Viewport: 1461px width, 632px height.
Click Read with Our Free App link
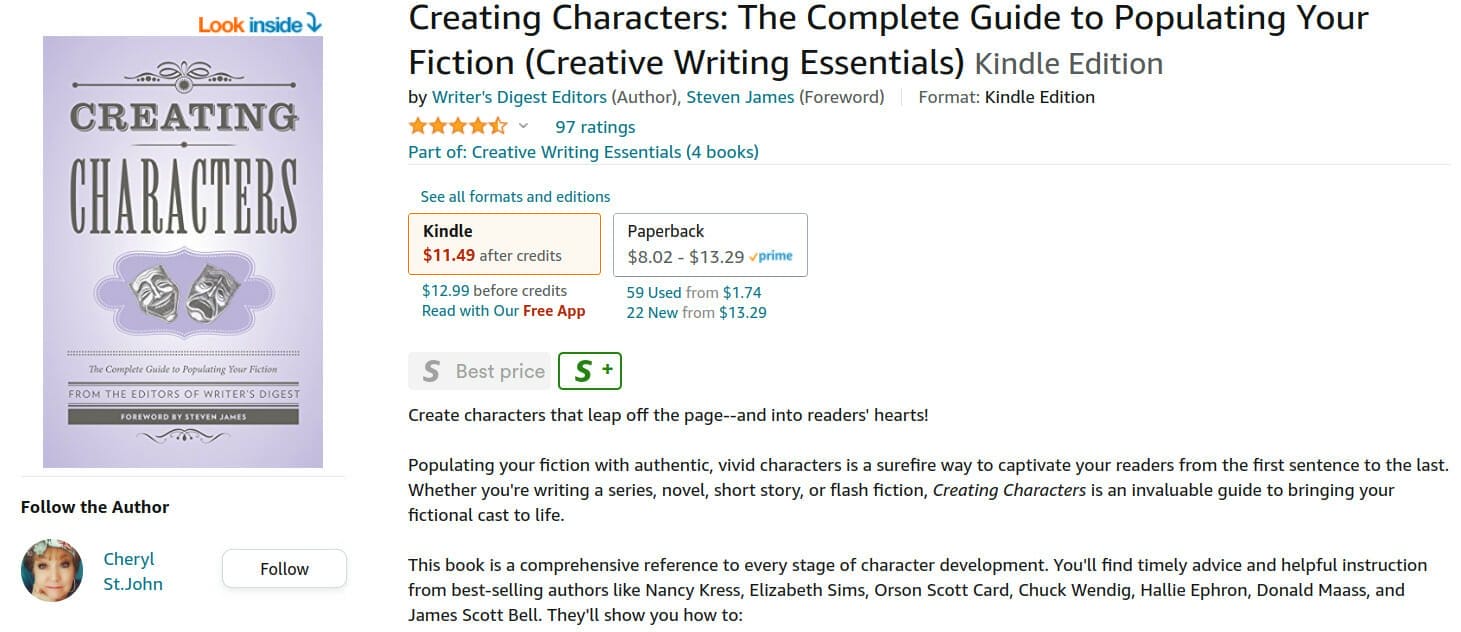pyautogui.click(x=503, y=311)
